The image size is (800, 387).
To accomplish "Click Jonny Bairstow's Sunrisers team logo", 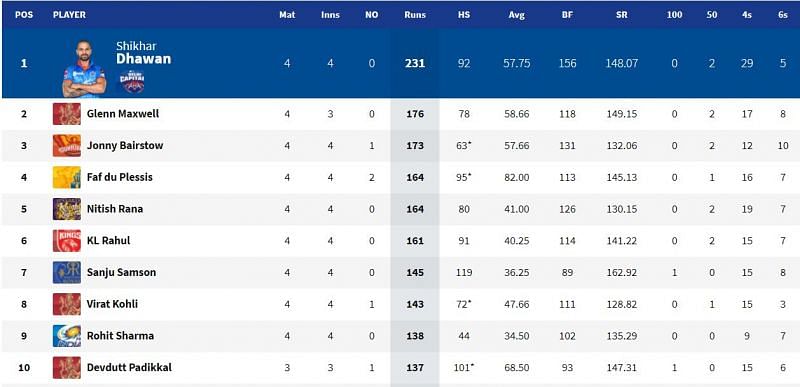I will point(67,145).
